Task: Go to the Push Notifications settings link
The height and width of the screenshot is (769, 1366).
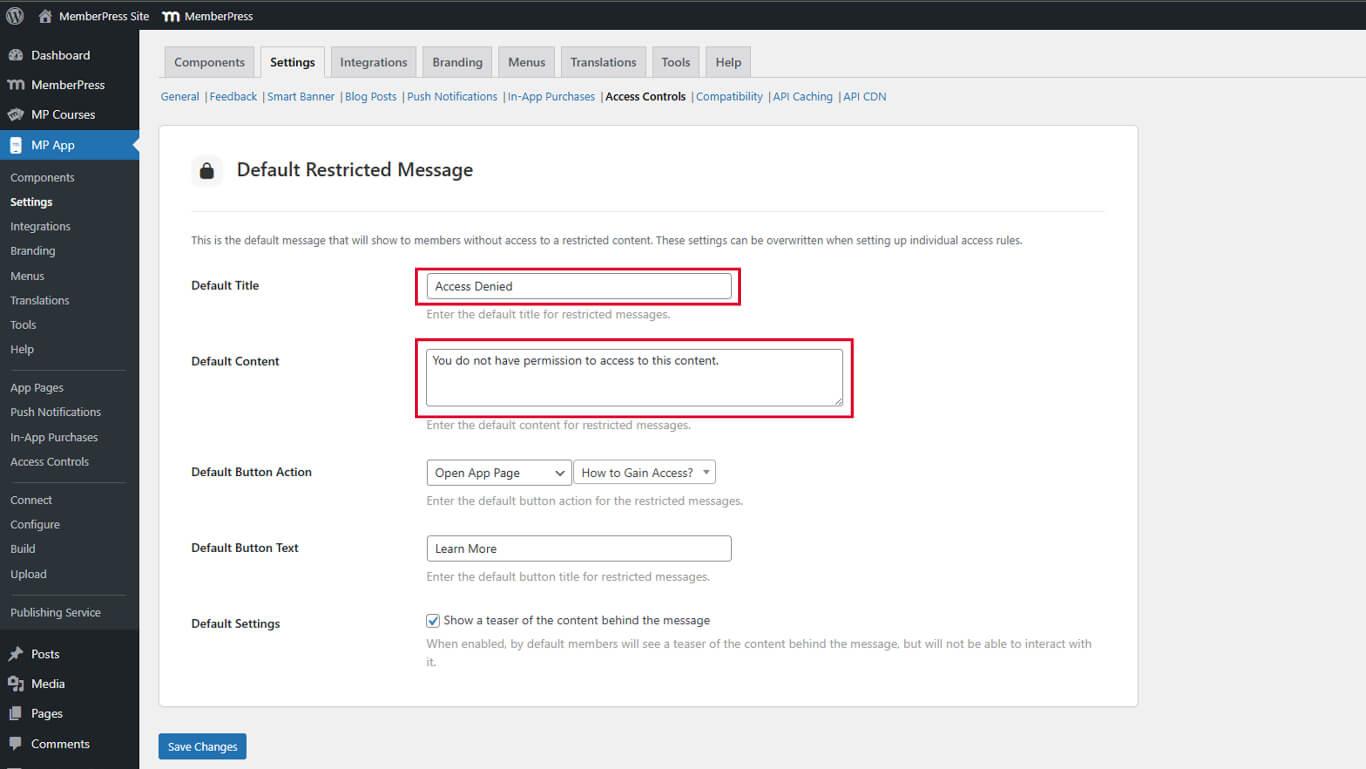Action: (x=452, y=97)
